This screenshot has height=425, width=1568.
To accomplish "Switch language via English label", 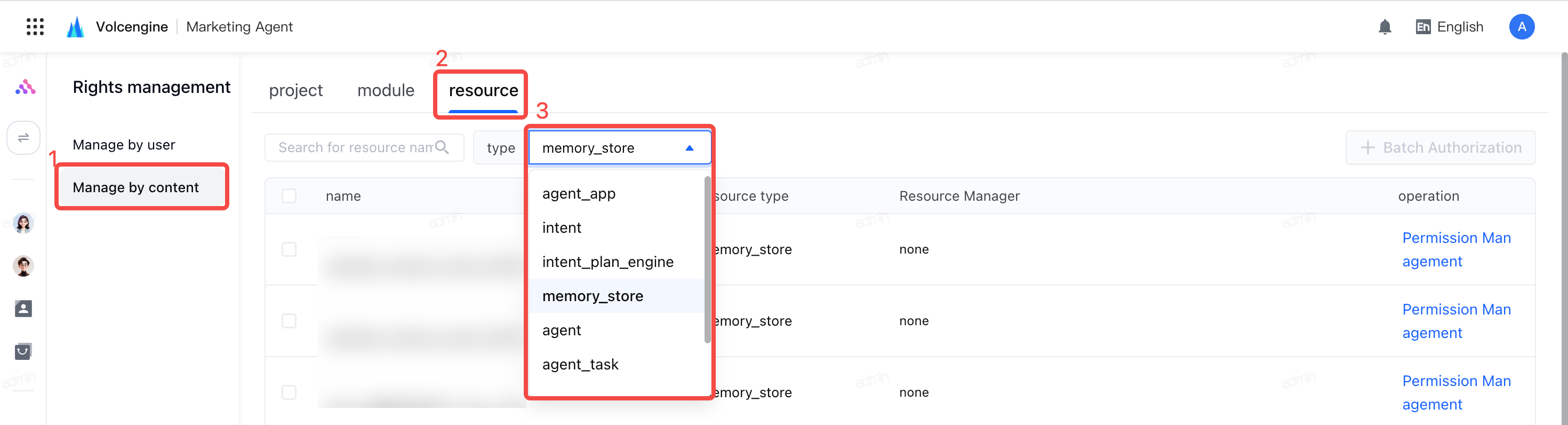I will tap(1460, 27).
